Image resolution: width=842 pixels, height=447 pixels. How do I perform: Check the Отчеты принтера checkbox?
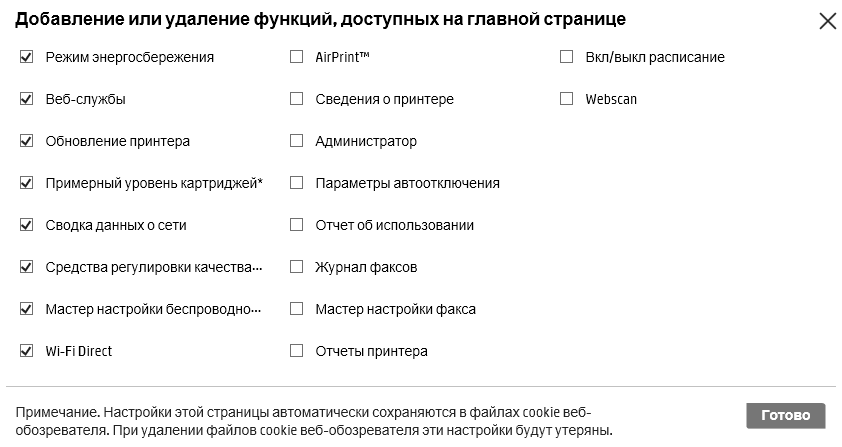(296, 351)
